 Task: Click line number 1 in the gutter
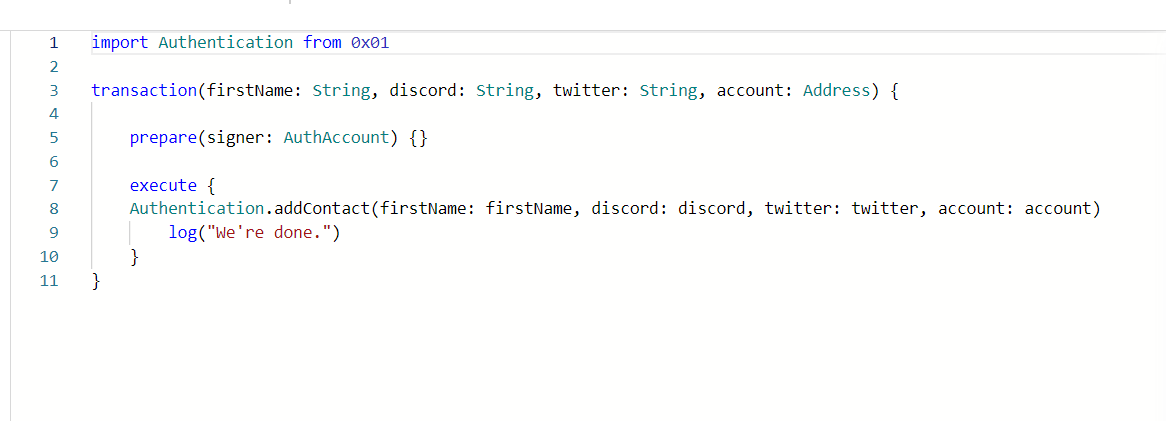tap(53, 42)
